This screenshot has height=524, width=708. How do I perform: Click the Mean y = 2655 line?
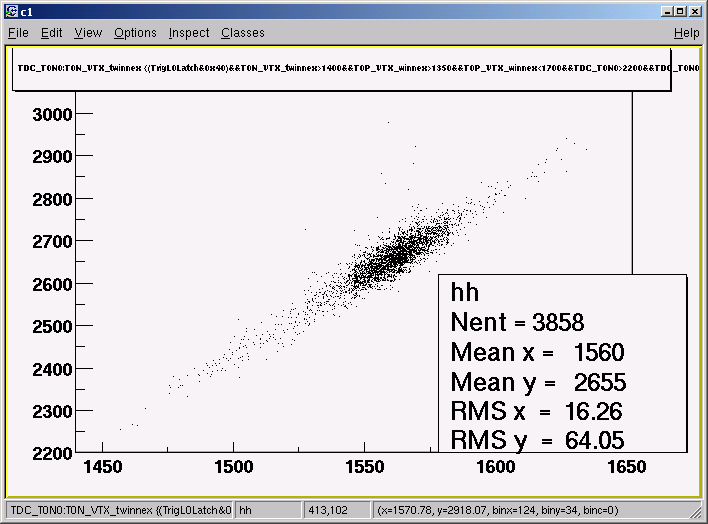click(538, 382)
